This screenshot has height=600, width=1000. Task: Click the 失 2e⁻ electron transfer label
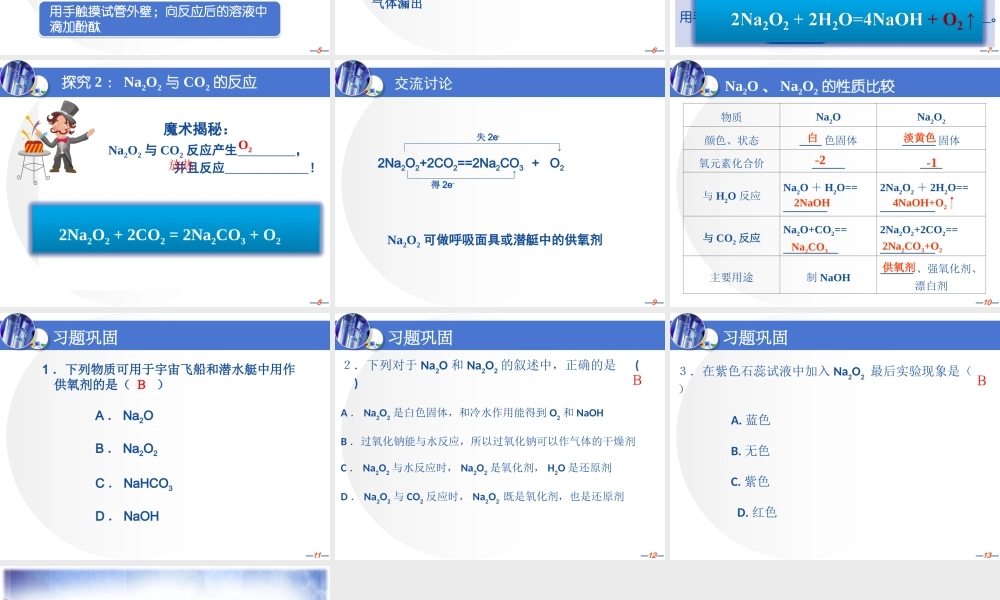click(488, 136)
